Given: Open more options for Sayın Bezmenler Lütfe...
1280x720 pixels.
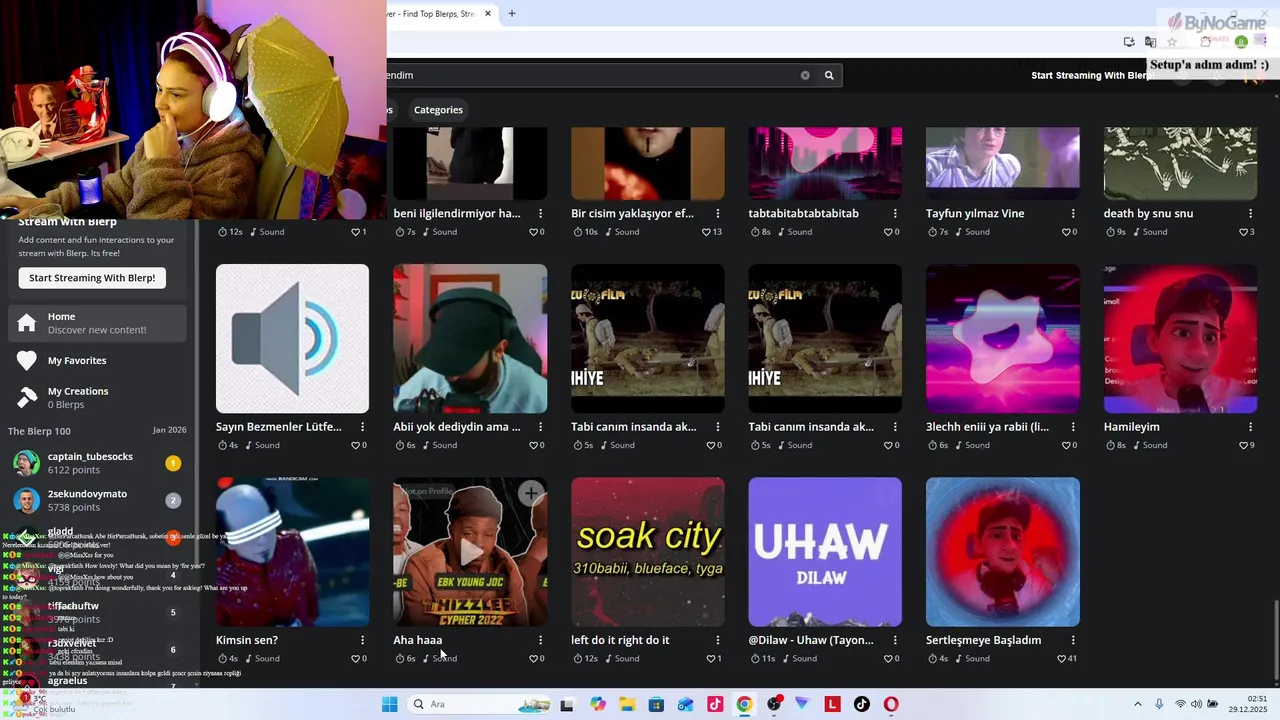Looking at the screenshot, I should (x=363, y=427).
